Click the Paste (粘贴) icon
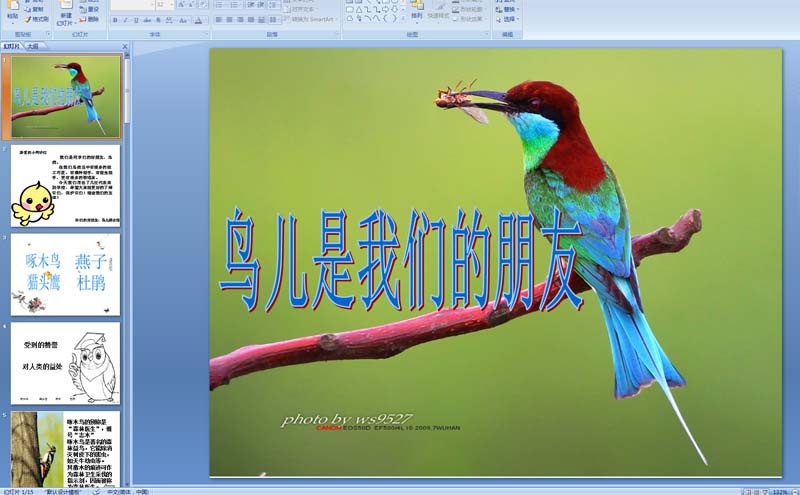 (x=11, y=12)
